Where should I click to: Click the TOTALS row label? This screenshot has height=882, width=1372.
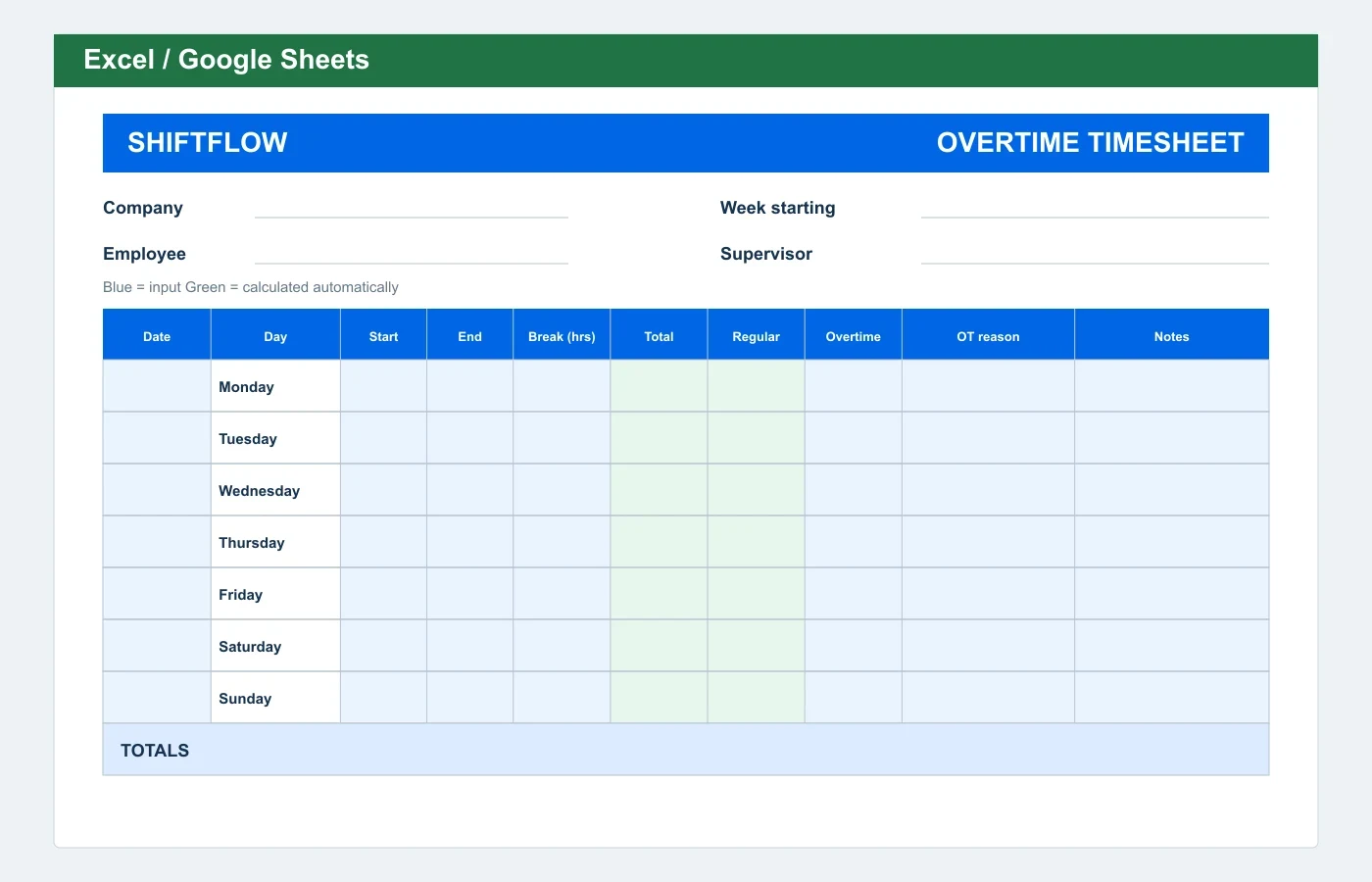(155, 751)
